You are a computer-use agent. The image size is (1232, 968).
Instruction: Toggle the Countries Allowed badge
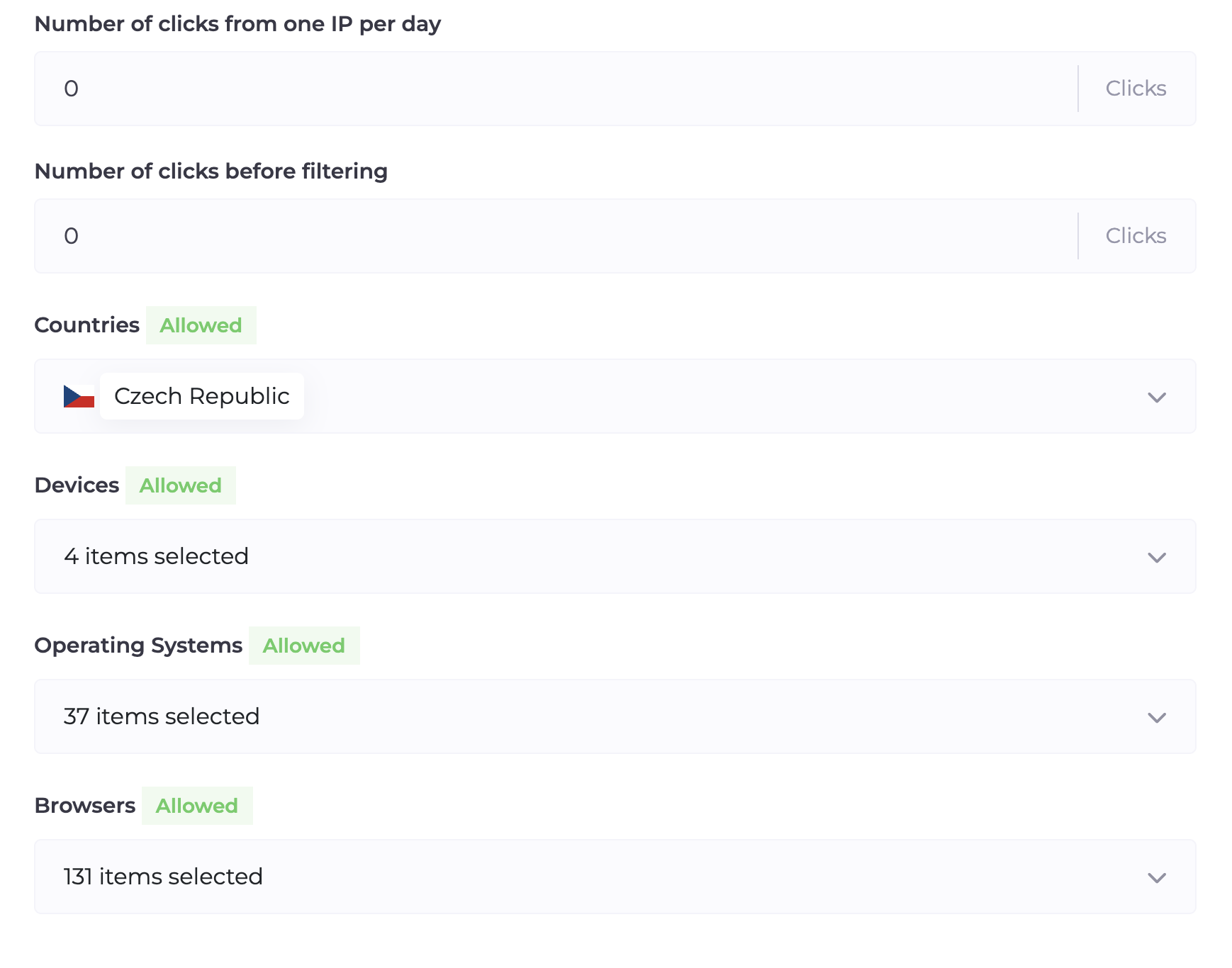coord(201,325)
